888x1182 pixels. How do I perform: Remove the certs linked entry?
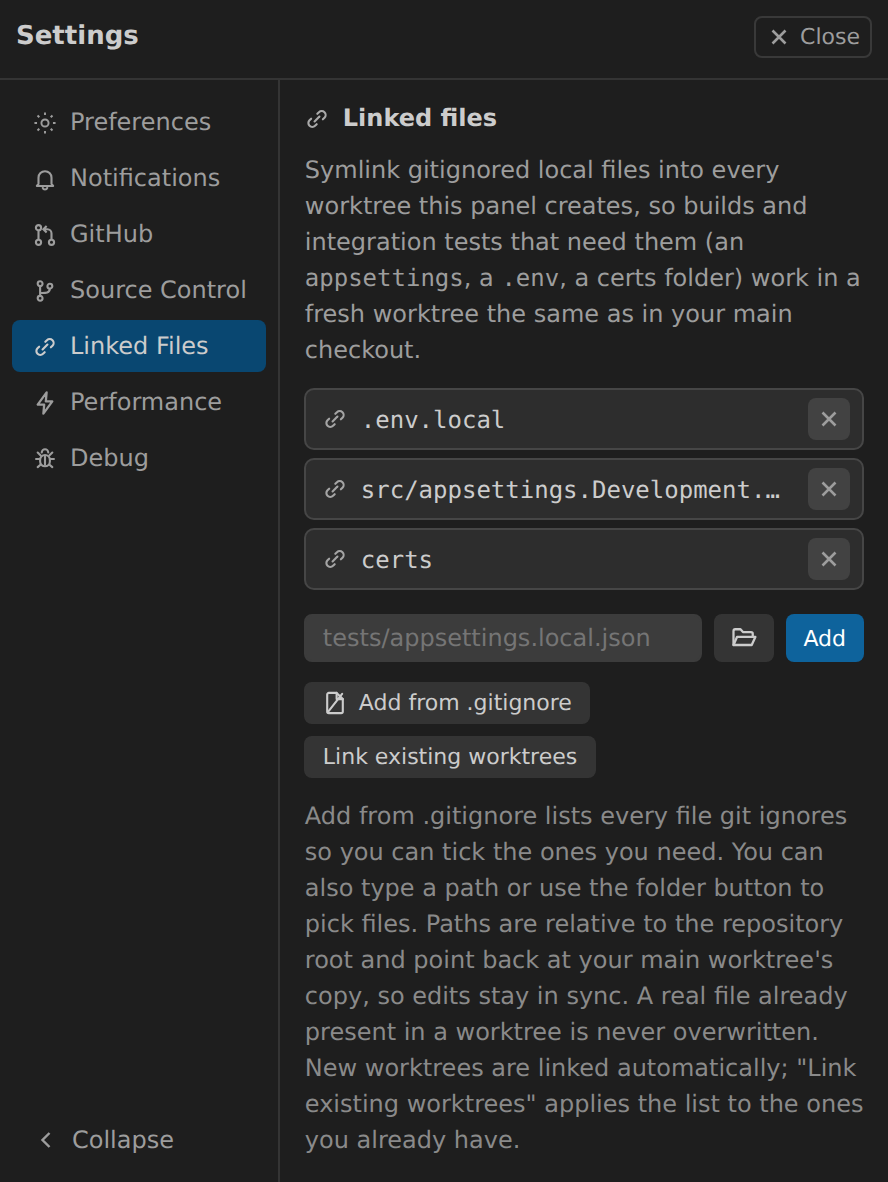[x=828, y=559]
